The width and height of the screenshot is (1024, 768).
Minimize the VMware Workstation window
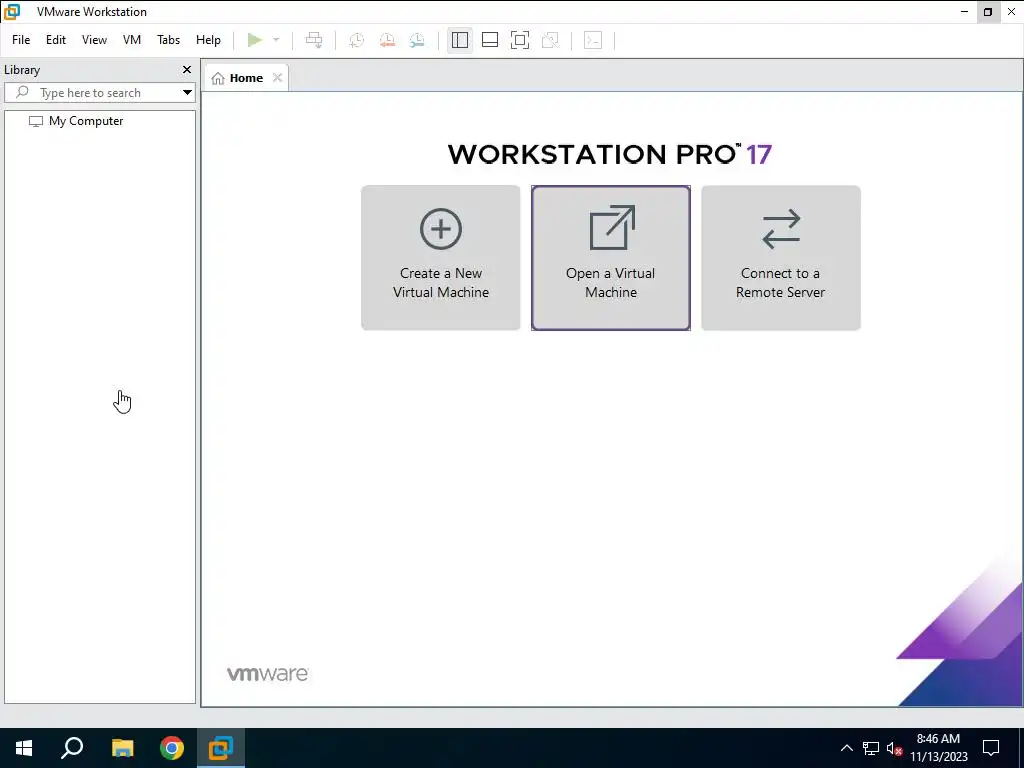tap(965, 12)
